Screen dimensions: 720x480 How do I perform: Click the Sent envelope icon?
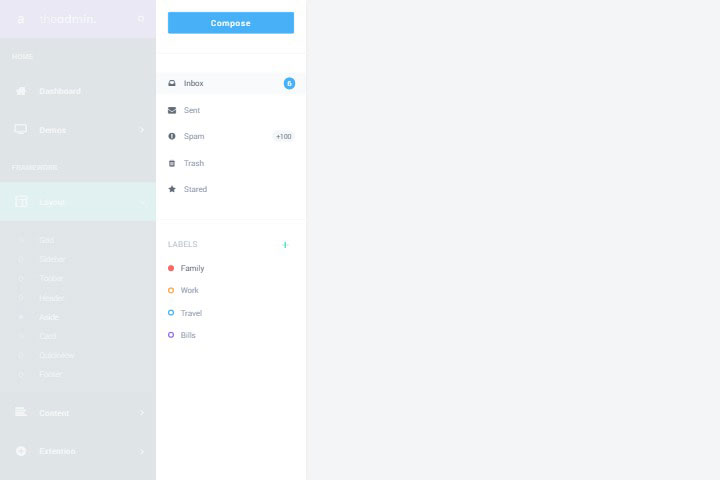tap(172, 110)
